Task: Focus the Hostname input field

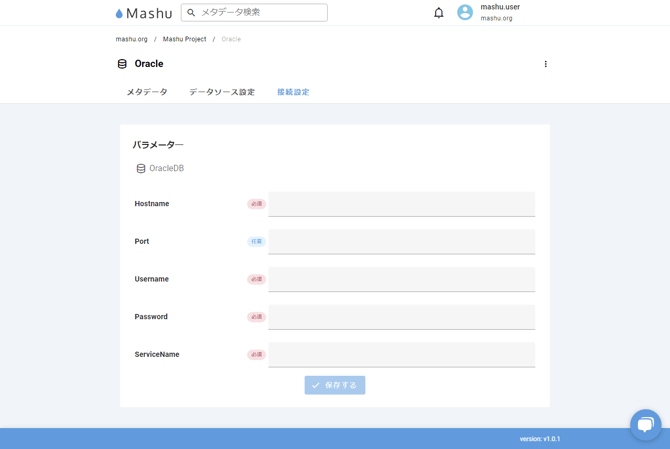Action: (x=401, y=204)
